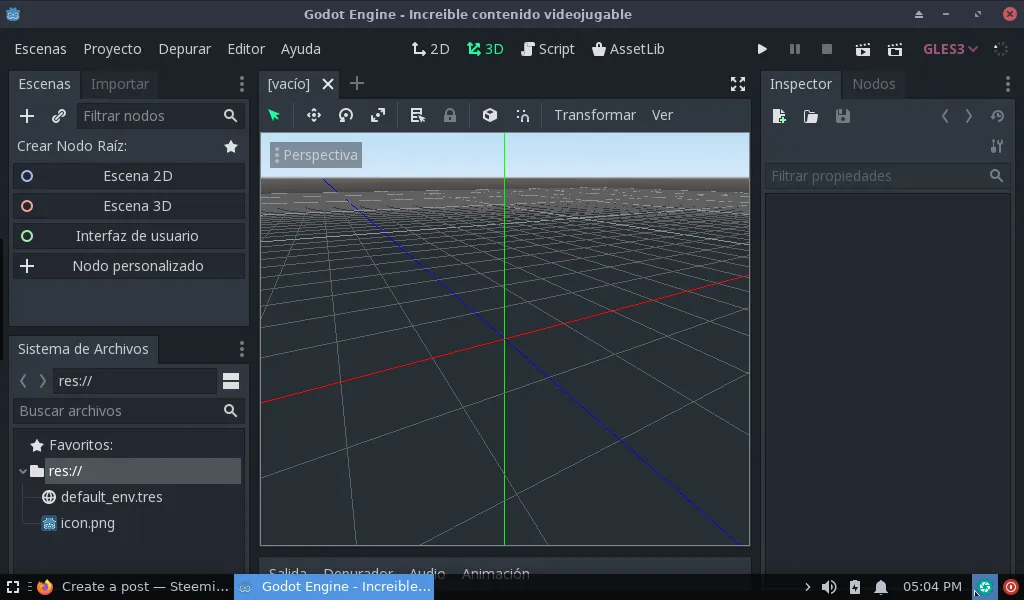Switch to the 3D workspace
This screenshot has height=600, width=1024.
(485, 49)
